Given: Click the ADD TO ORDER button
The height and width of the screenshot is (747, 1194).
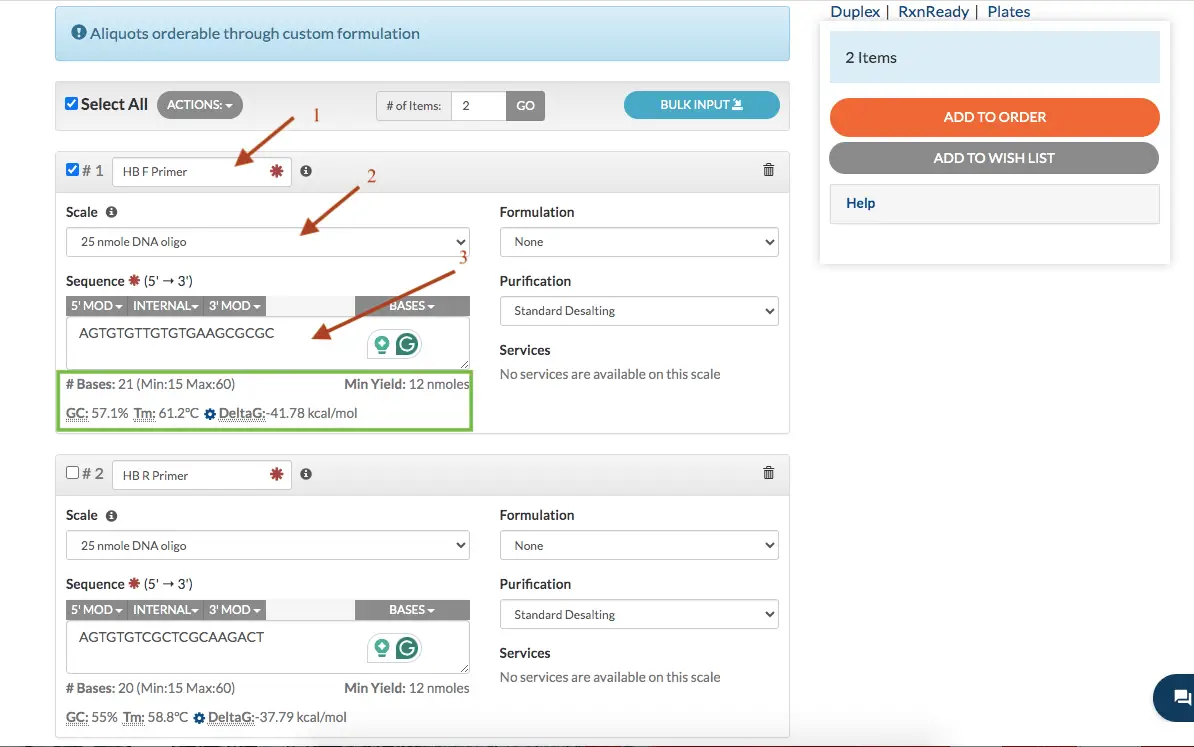Looking at the screenshot, I should [x=993, y=117].
